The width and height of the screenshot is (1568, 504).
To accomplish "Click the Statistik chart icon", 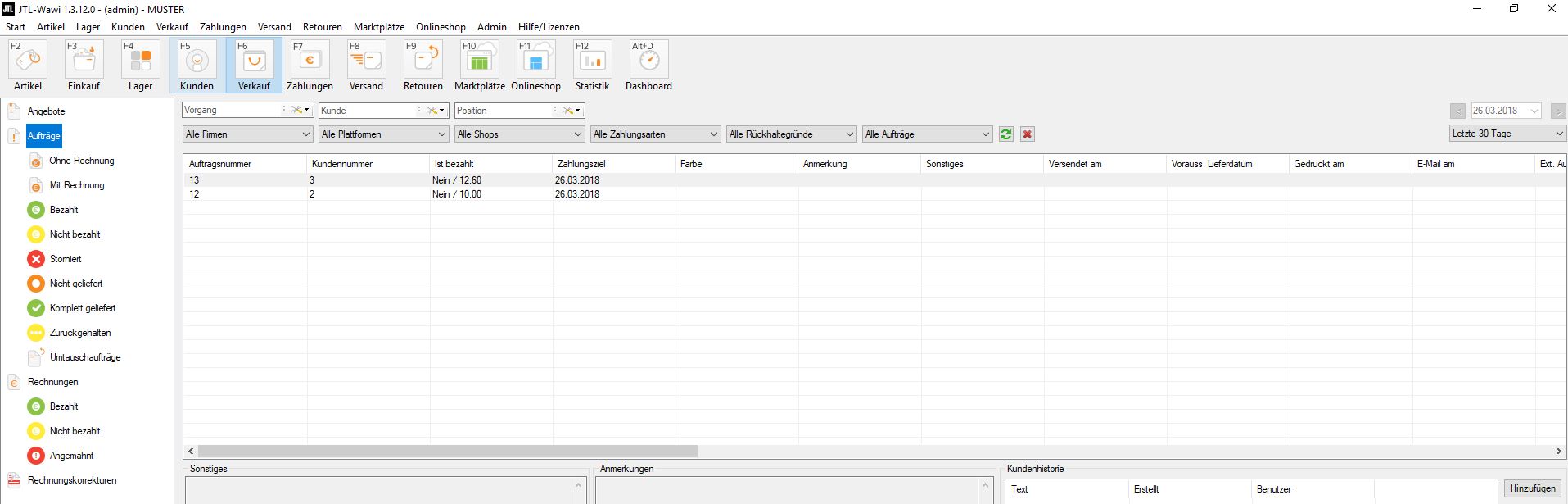I will point(592,61).
